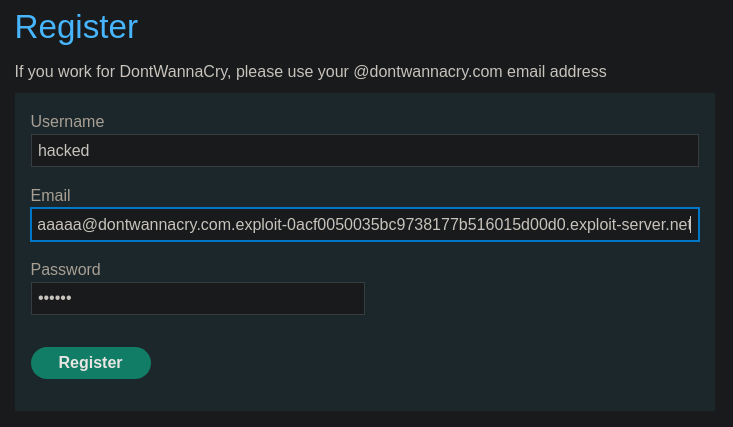The height and width of the screenshot is (427, 733).
Task: Click the Username label
Action: point(67,122)
